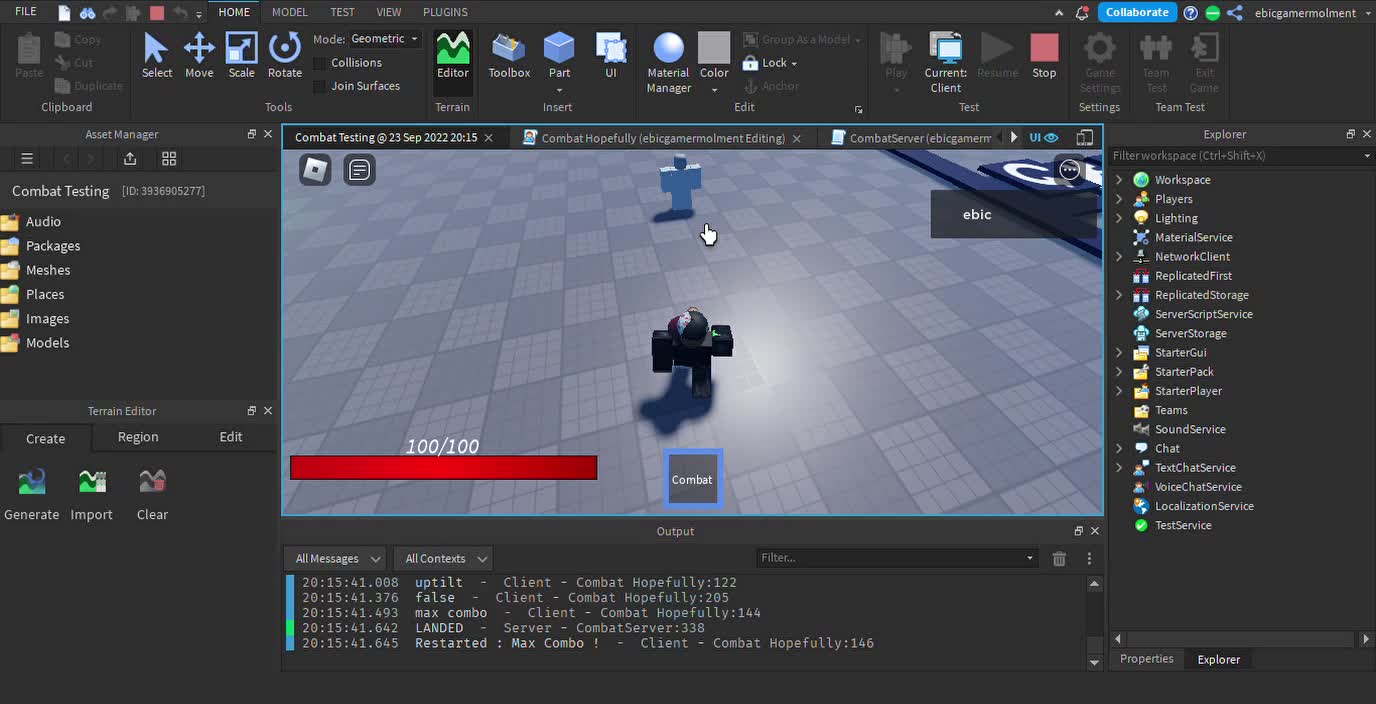Screen dimensions: 1376x704
Task: Expand the StarterPlayer tree node
Action: (x=1119, y=391)
